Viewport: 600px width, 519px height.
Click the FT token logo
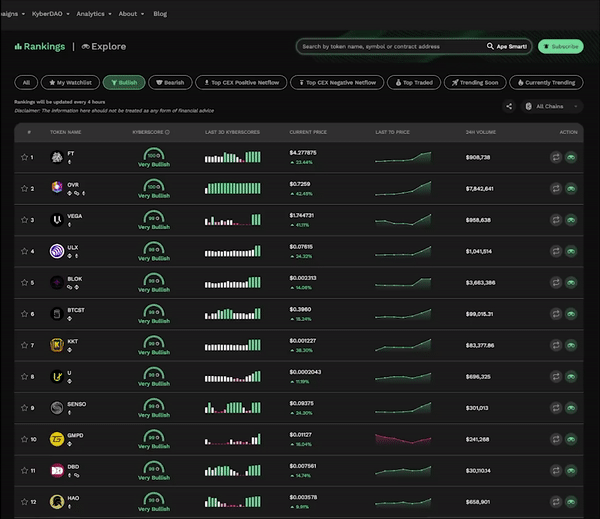[57, 157]
